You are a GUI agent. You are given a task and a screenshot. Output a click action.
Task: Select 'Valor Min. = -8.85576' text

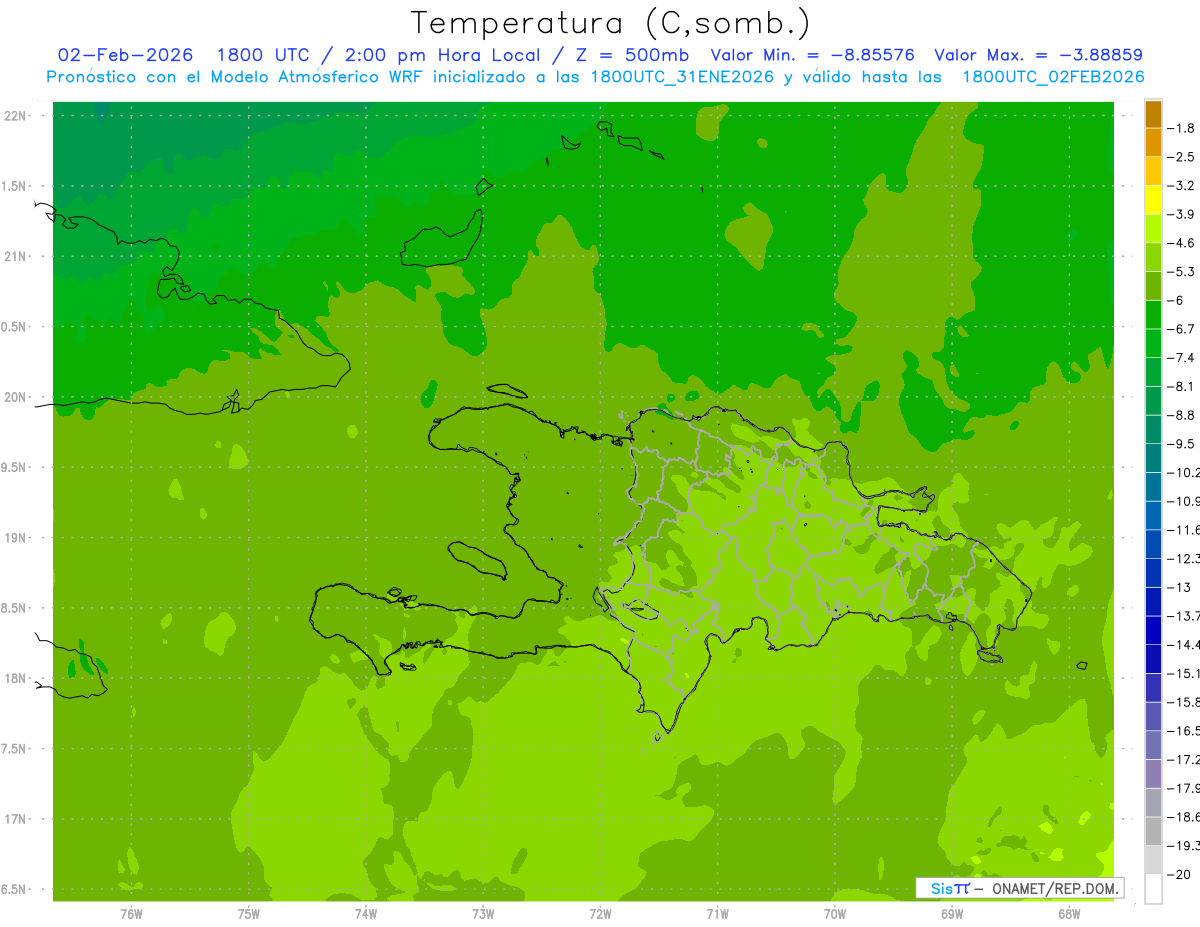click(x=812, y=55)
